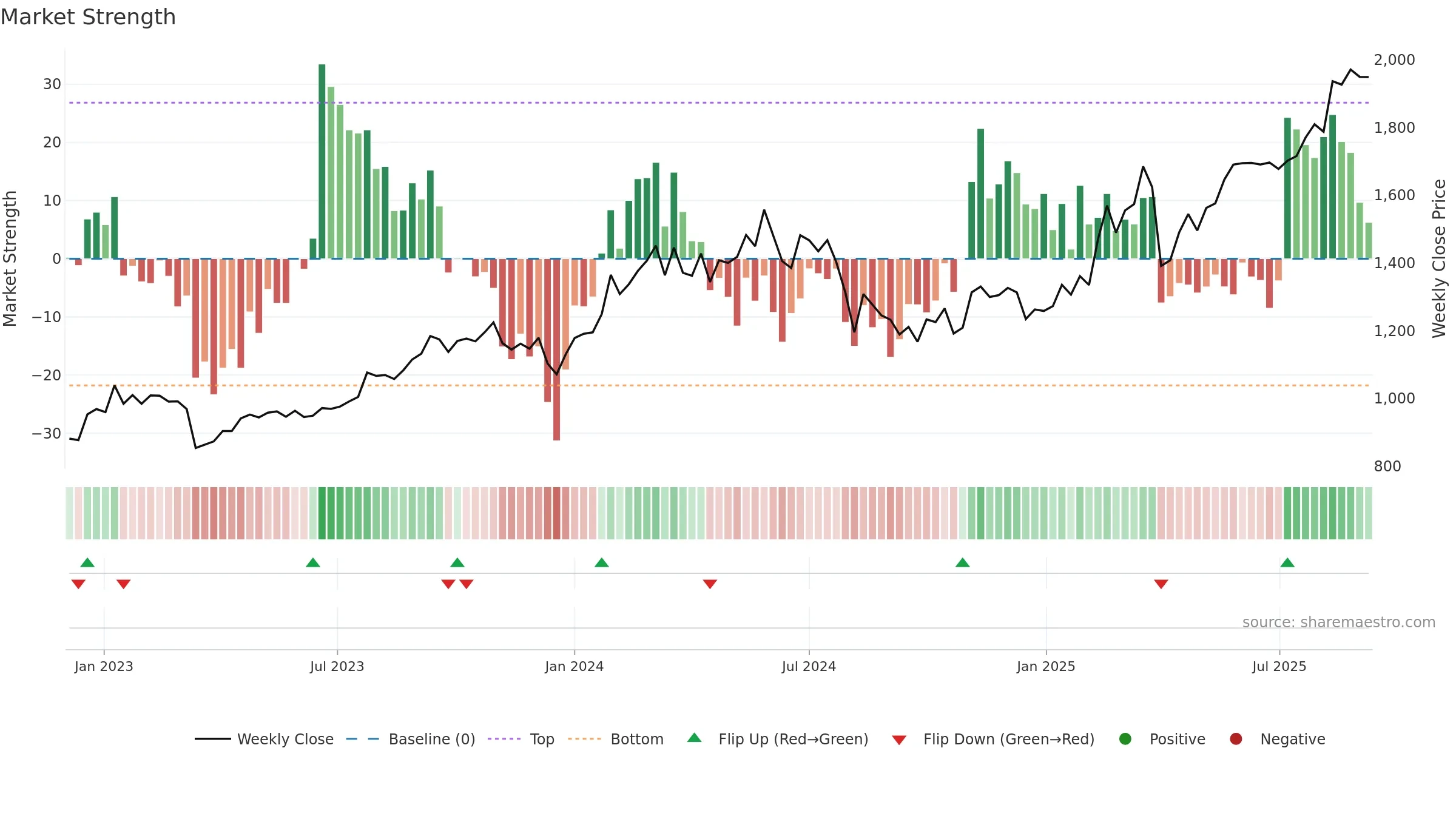Click the Market Strength chart title
The width and height of the screenshot is (1456, 819).
88,17
